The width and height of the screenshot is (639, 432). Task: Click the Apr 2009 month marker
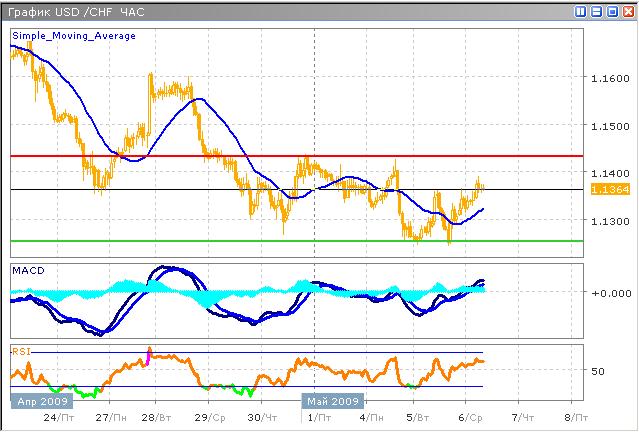click(x=40, y=401)
